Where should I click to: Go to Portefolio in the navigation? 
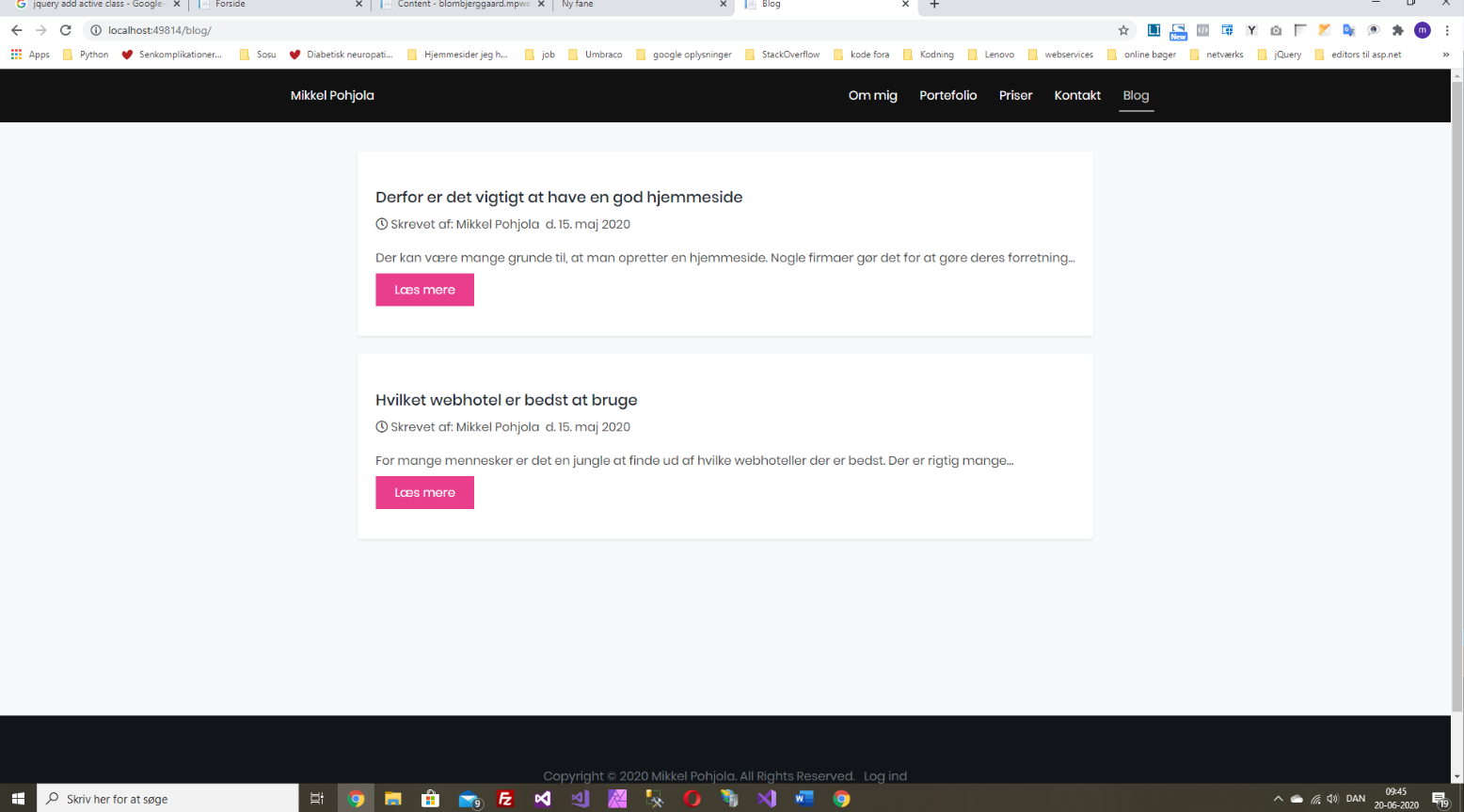[x=948, y=95]
